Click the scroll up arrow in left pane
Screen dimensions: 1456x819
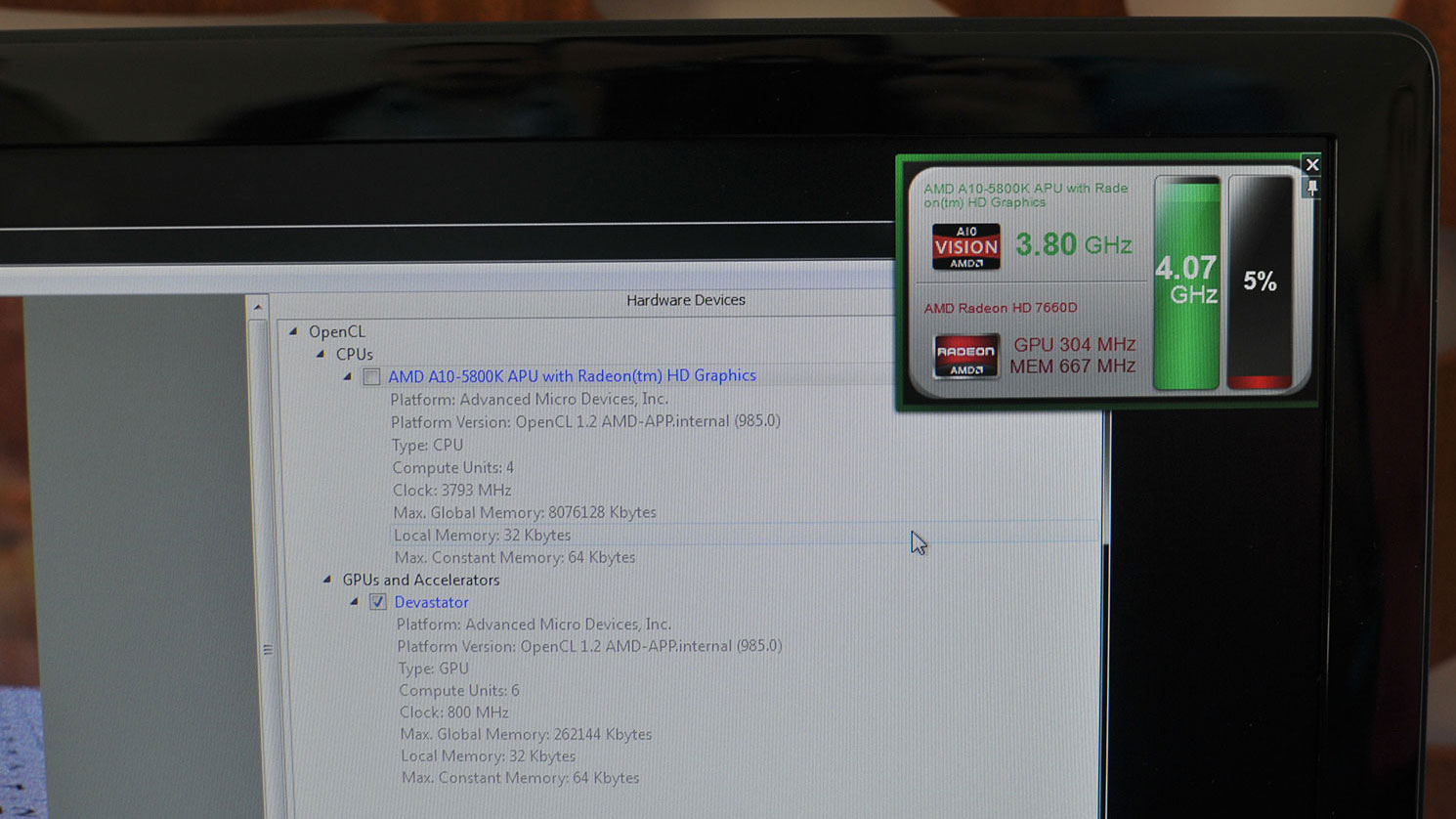(x=257, y=307)
